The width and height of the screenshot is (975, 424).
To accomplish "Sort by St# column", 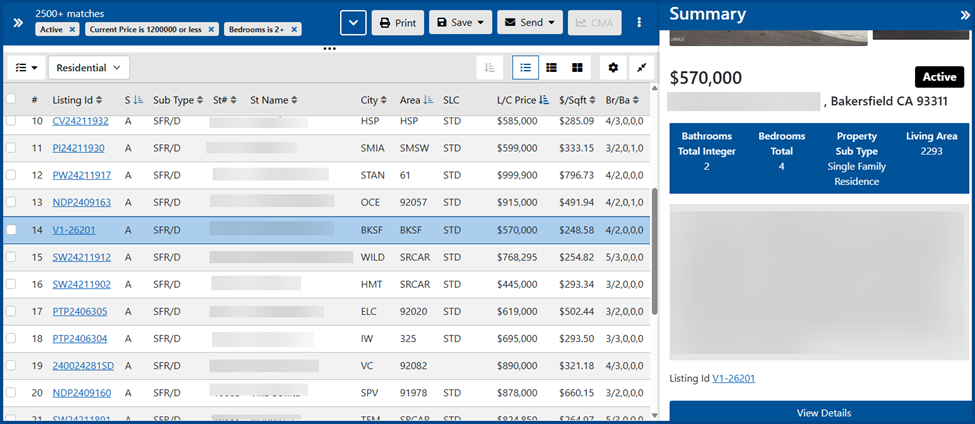I will (224, 99).
